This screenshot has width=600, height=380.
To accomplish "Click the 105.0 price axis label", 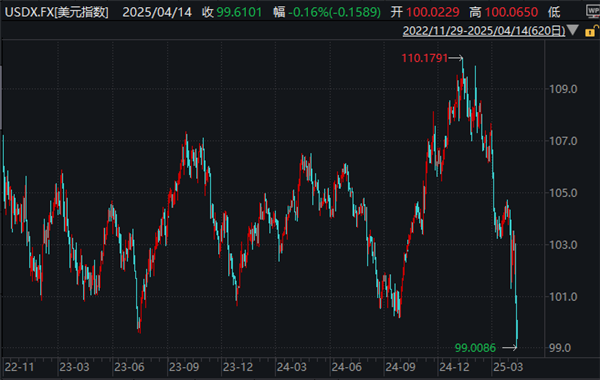I will click(563, 193).
